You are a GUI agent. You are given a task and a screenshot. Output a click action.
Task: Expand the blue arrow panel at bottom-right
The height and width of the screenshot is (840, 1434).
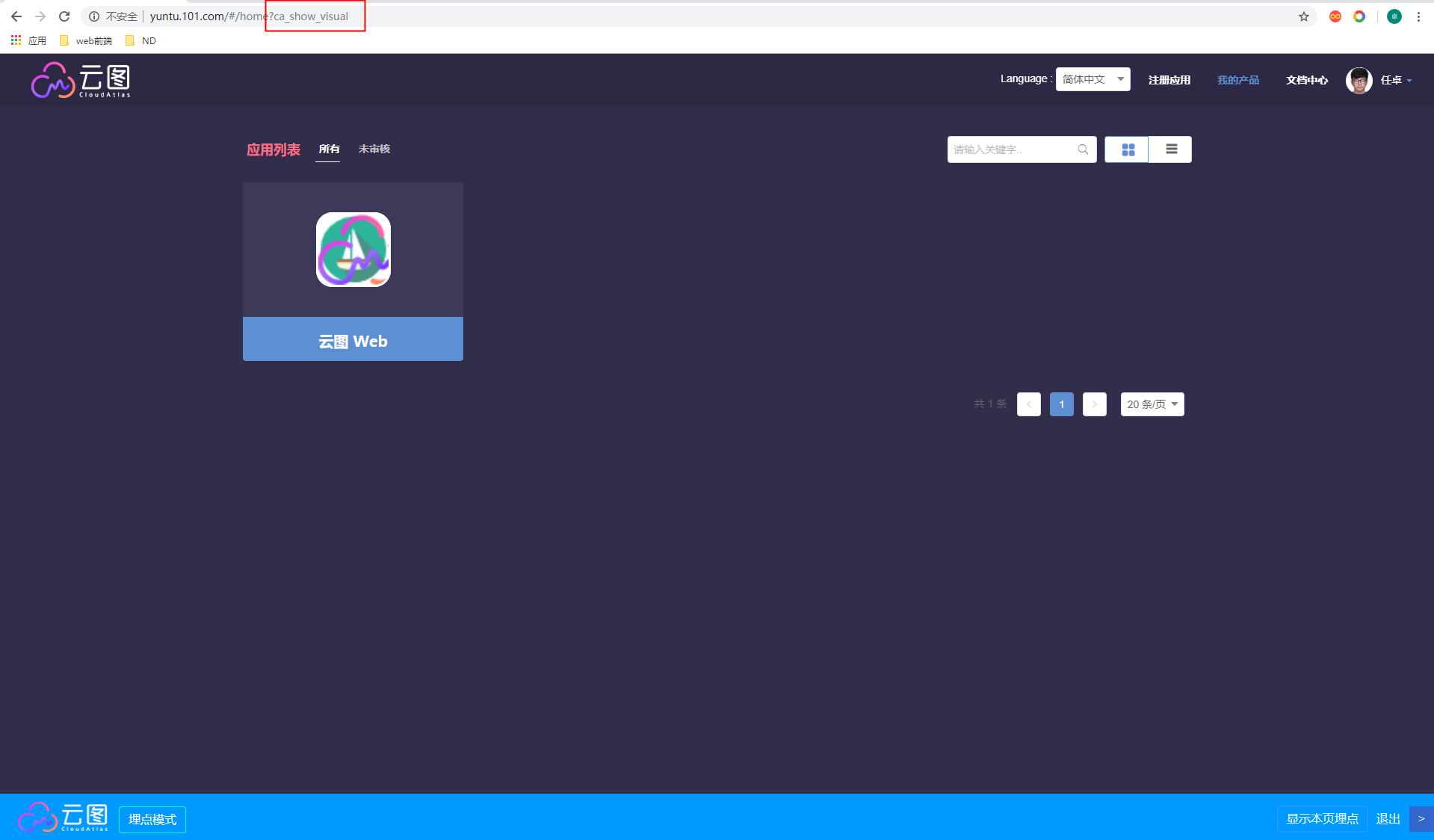click(1421, 819)
